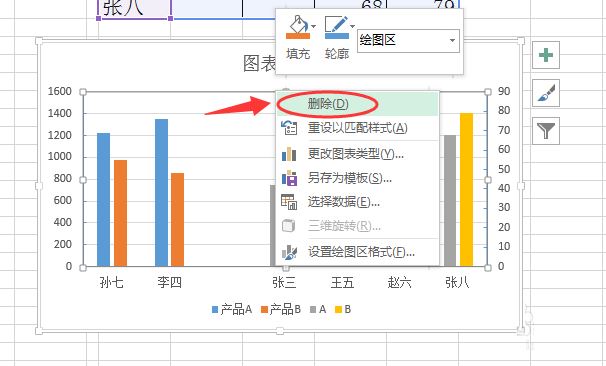This screenshot has height=366, width=606.
Task: Click the gray 张八 A bar
Action: pyautogui.click(x=450, y=201)
